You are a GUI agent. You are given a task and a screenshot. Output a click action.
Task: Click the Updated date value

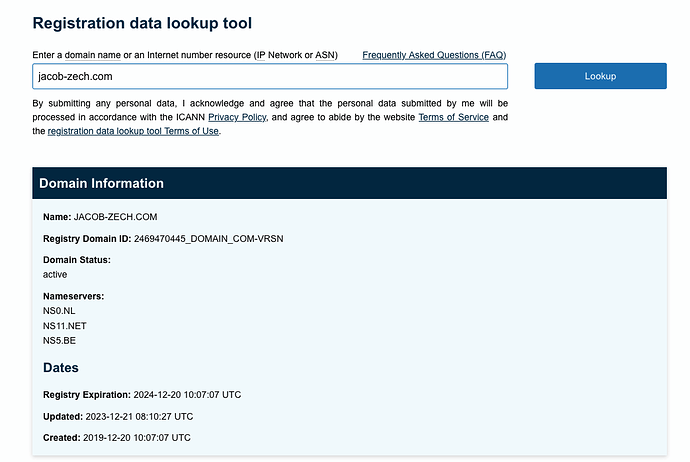pos(139,416)
